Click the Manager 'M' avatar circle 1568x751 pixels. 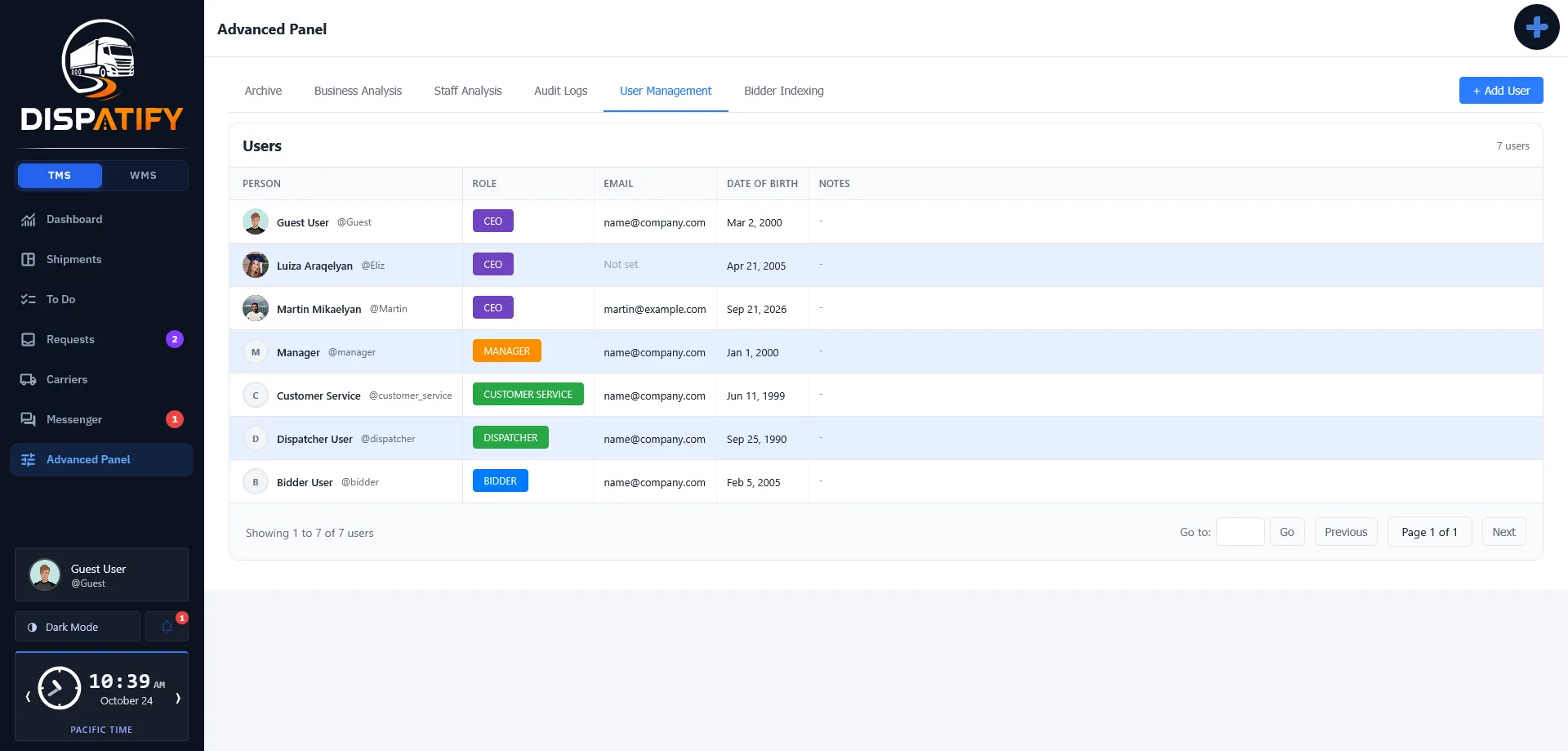(x=256, y=352)
